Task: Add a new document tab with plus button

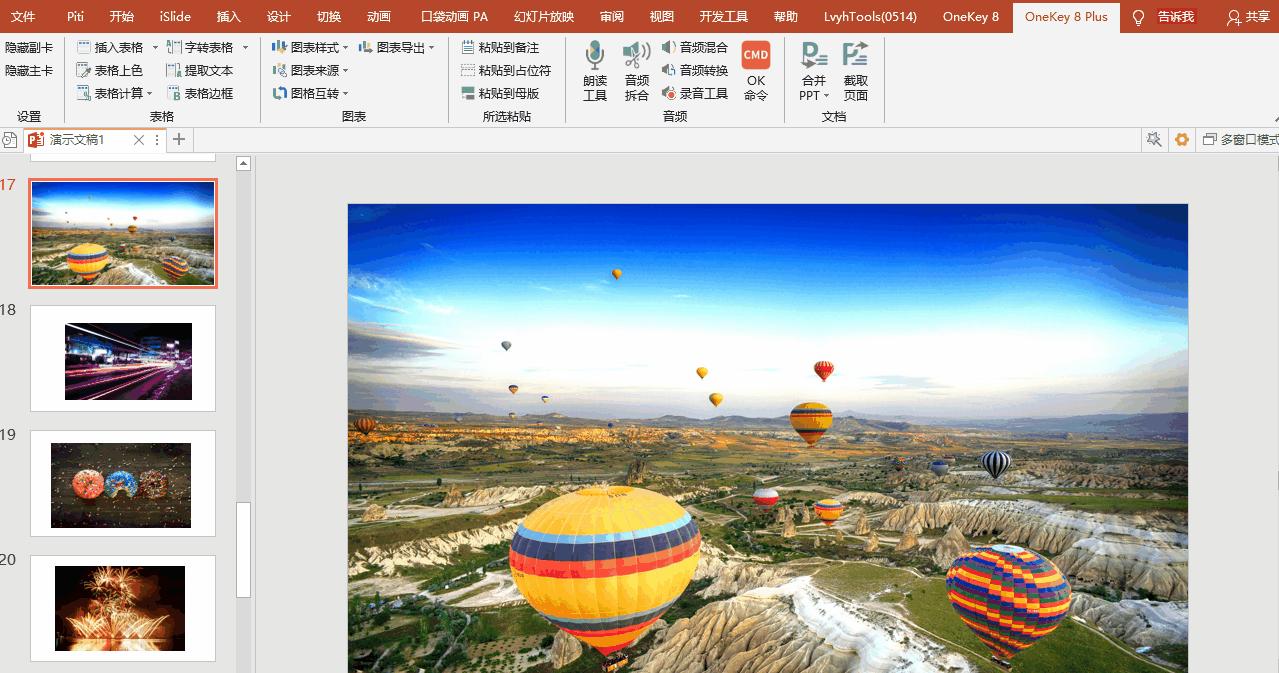Action: click(179, 140)
